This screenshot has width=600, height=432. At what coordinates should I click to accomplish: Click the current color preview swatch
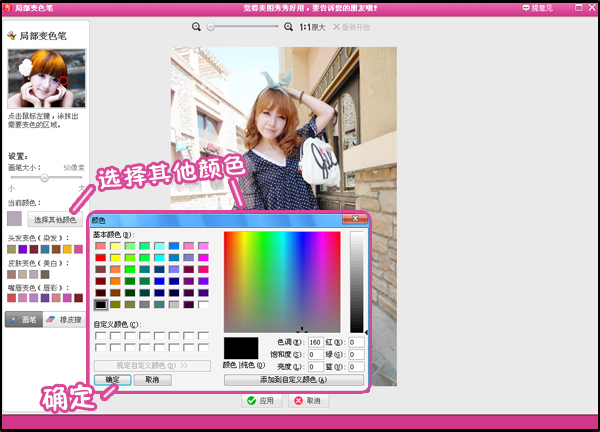point(14,218)
